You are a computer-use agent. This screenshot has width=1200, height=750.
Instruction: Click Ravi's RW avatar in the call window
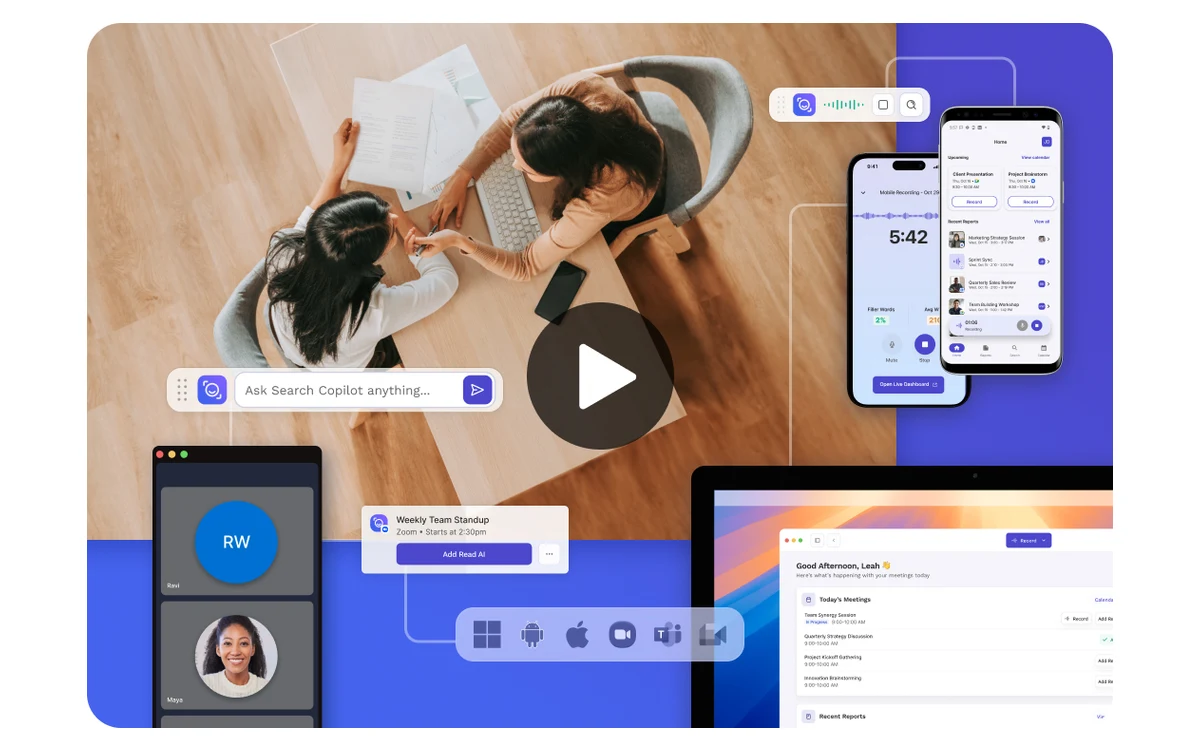tap(236, 542)
